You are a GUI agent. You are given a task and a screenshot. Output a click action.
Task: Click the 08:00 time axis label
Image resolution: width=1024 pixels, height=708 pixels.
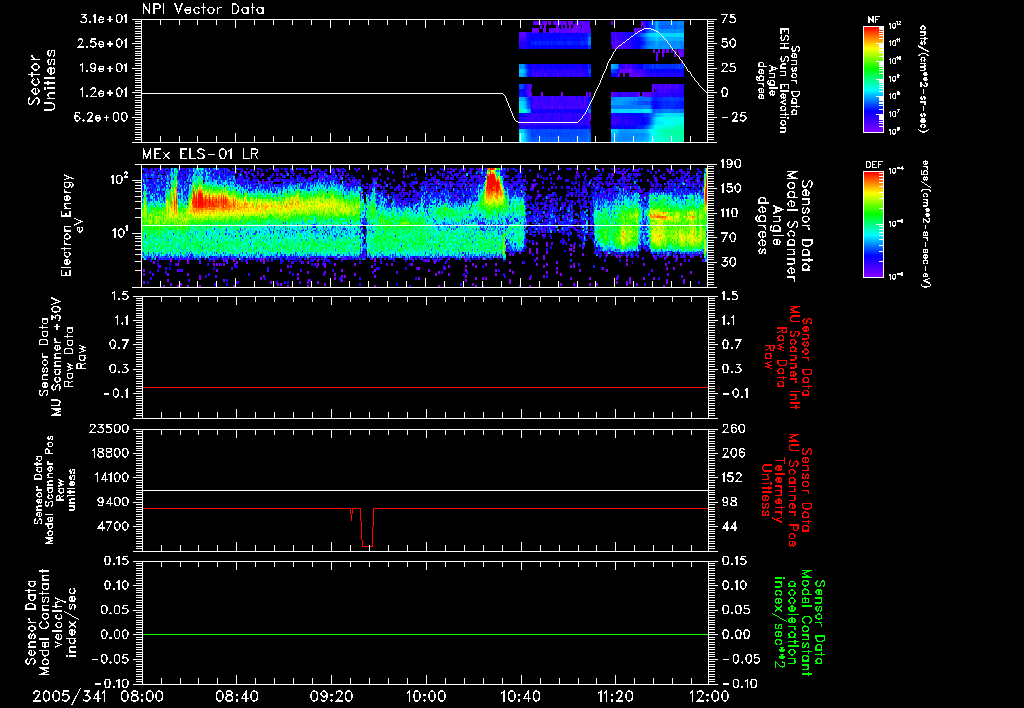(x=144, y=696)
